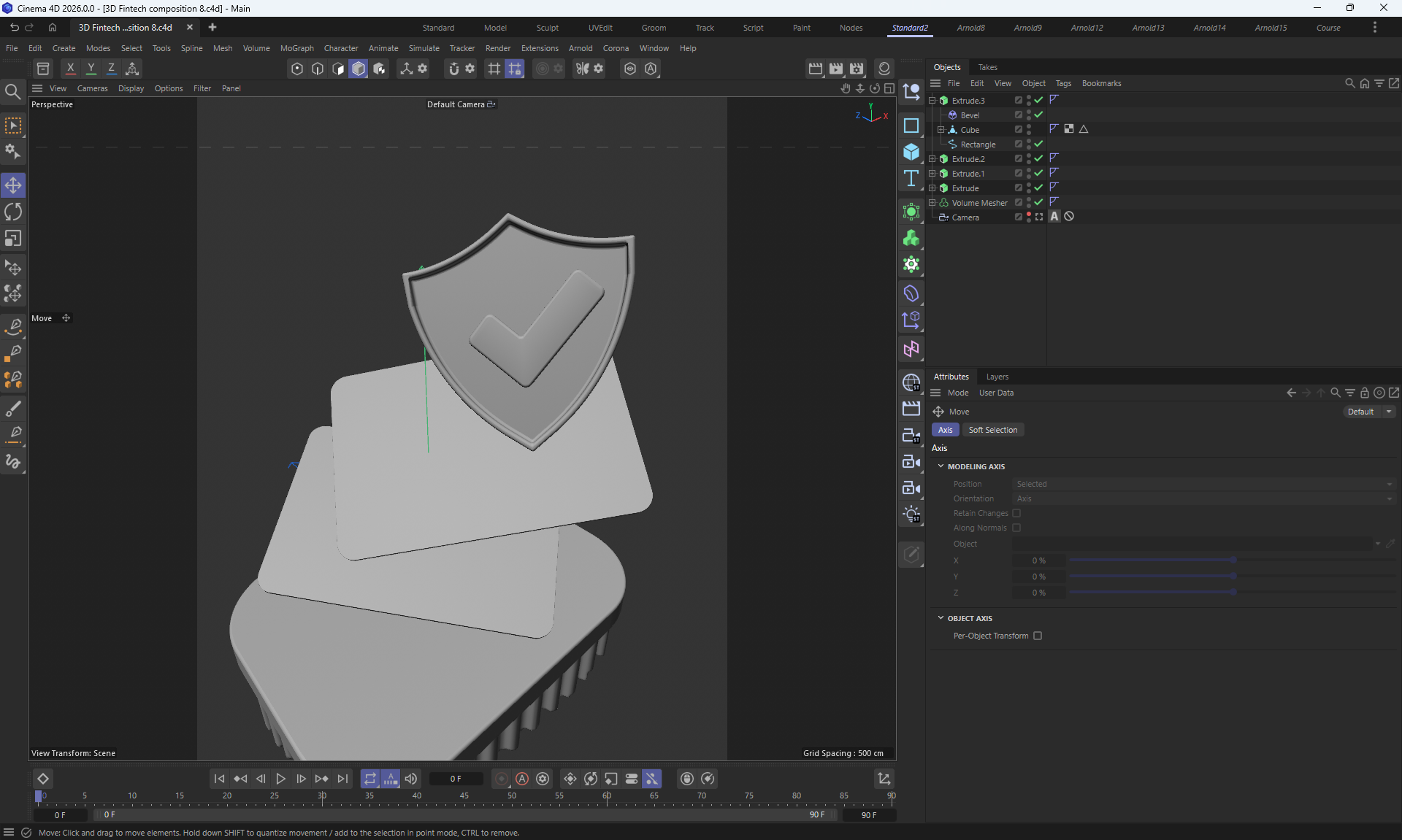Toggle X axis lock icon
The width and height of the screenshot is (1402, 840).
[x=70, y=68]
